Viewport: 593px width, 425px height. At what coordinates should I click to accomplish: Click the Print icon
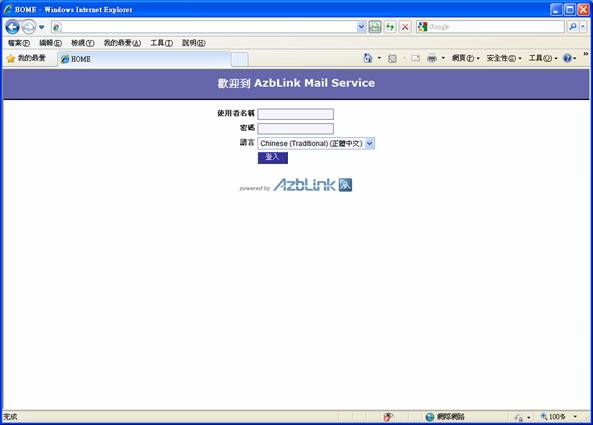[432, 58]
